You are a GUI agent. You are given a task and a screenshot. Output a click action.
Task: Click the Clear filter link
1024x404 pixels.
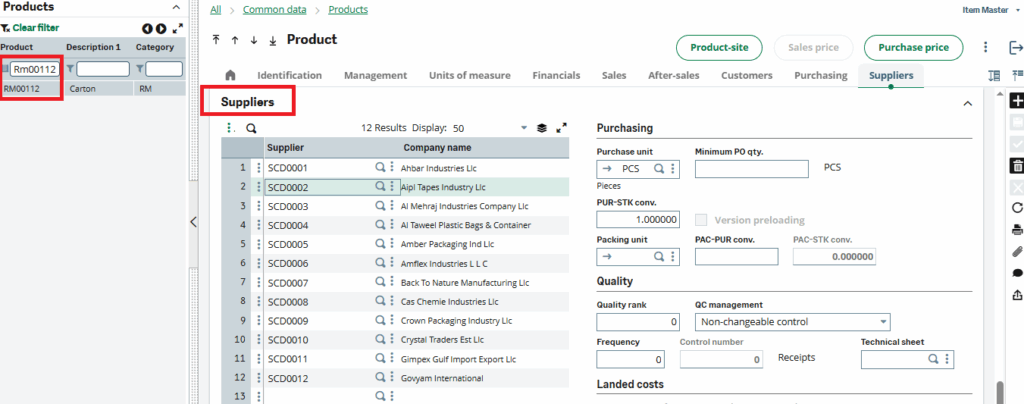[x=35, y=28]
